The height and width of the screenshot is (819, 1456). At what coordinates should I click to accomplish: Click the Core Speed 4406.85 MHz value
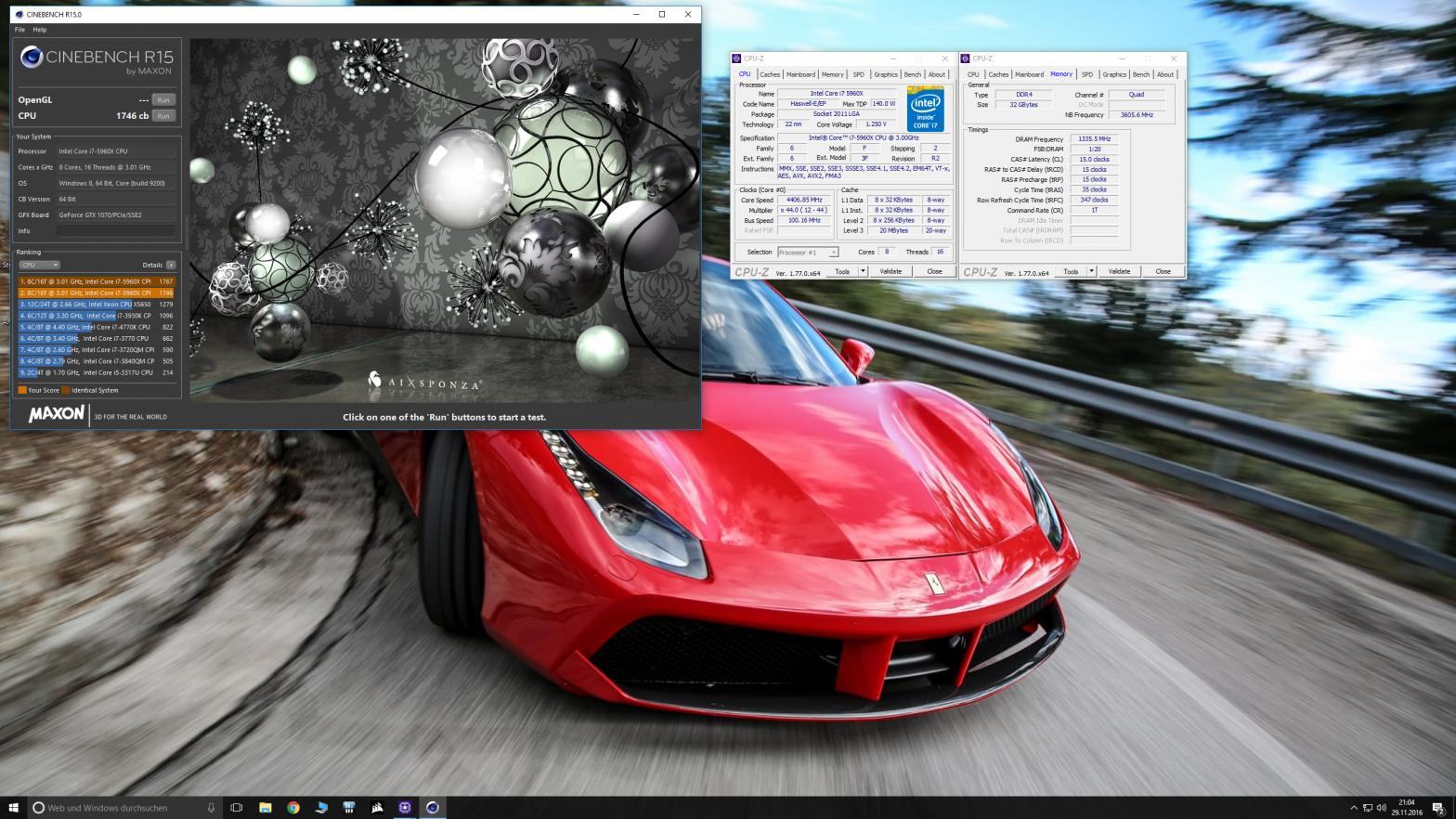pos(804,200)
